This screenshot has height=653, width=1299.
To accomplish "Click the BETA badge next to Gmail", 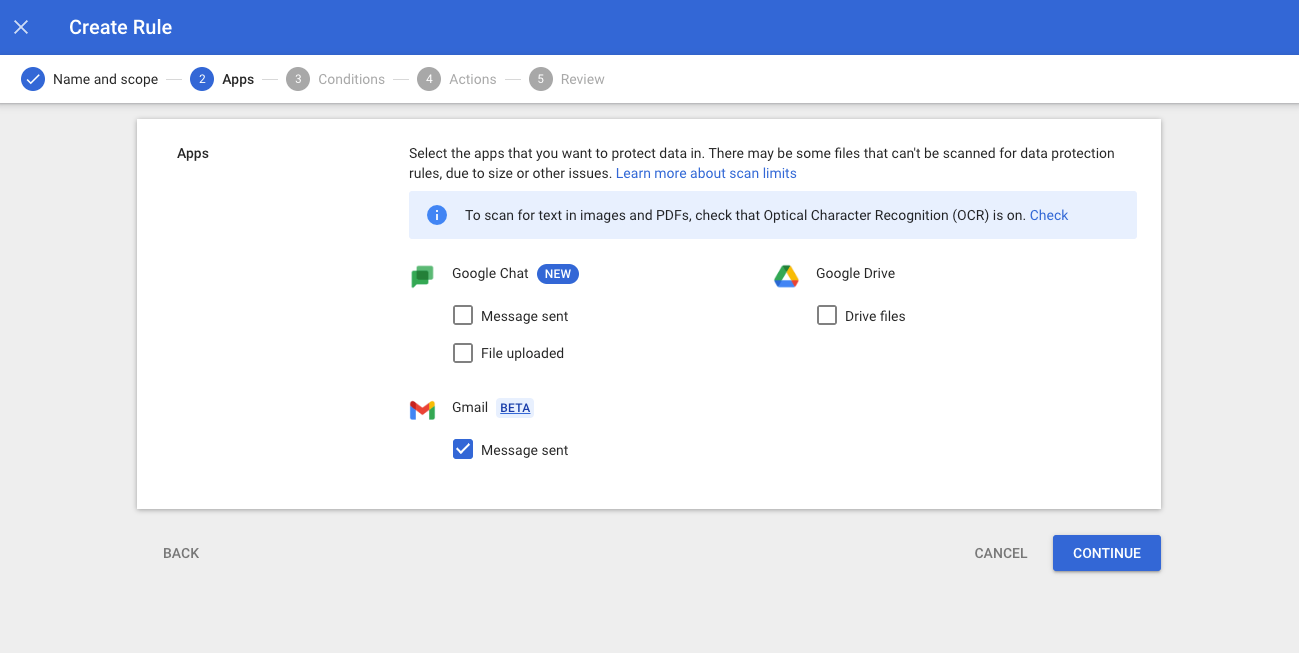I will click(515, 408).
